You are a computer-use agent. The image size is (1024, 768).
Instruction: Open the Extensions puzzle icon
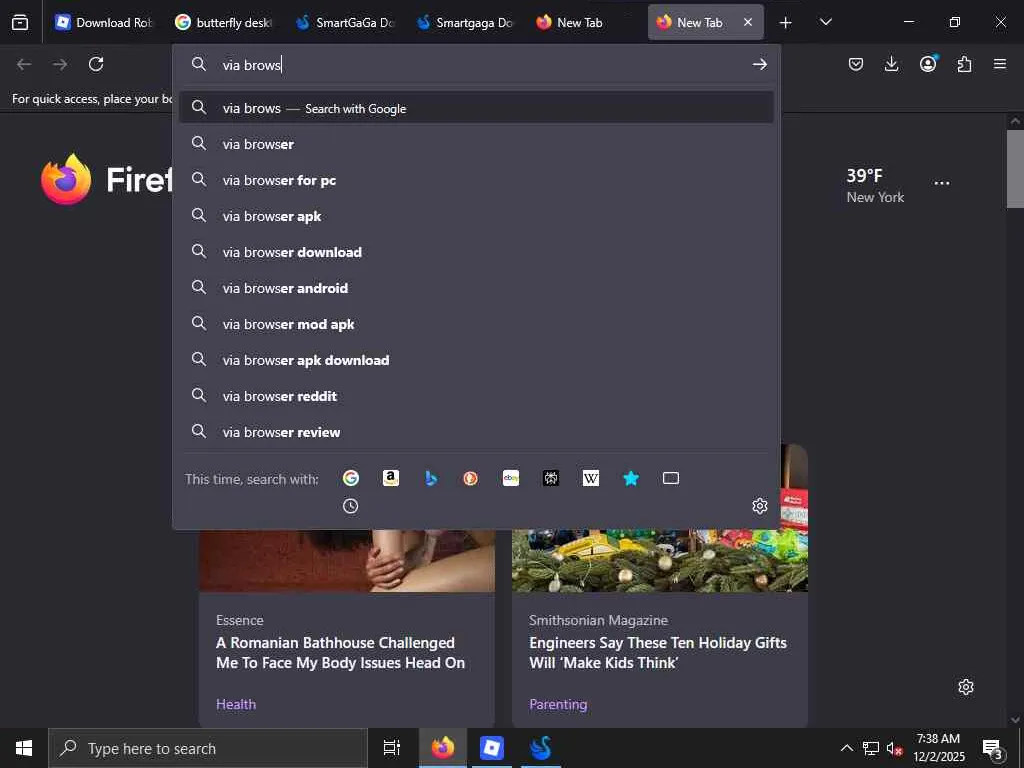pos(964,64)
